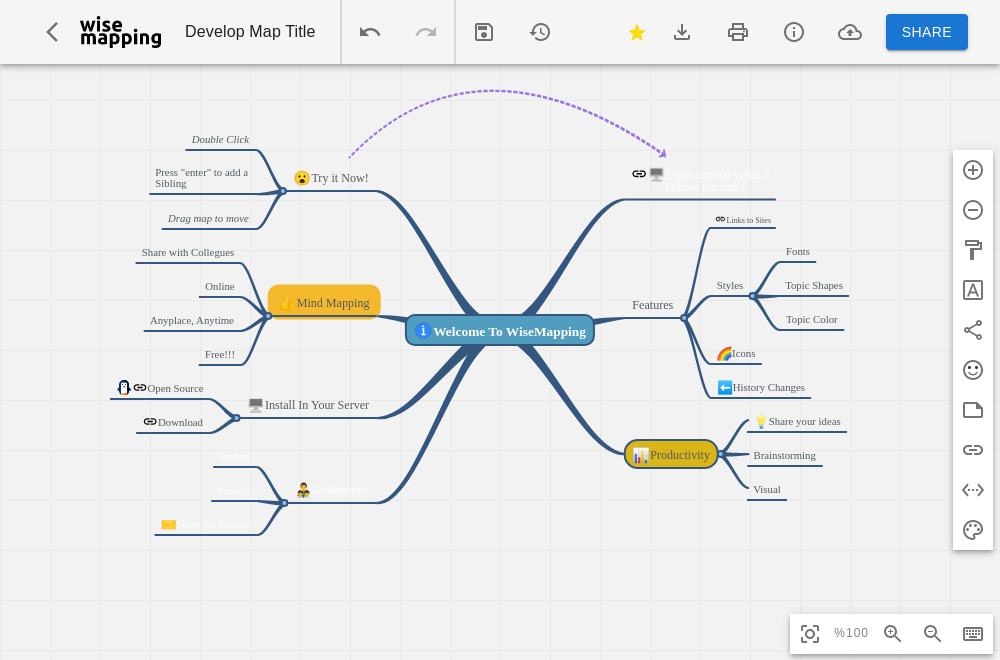This screenshot has height=660, width=1000.
Task: Open the connection style tool
Action: [x=973, y=330]
